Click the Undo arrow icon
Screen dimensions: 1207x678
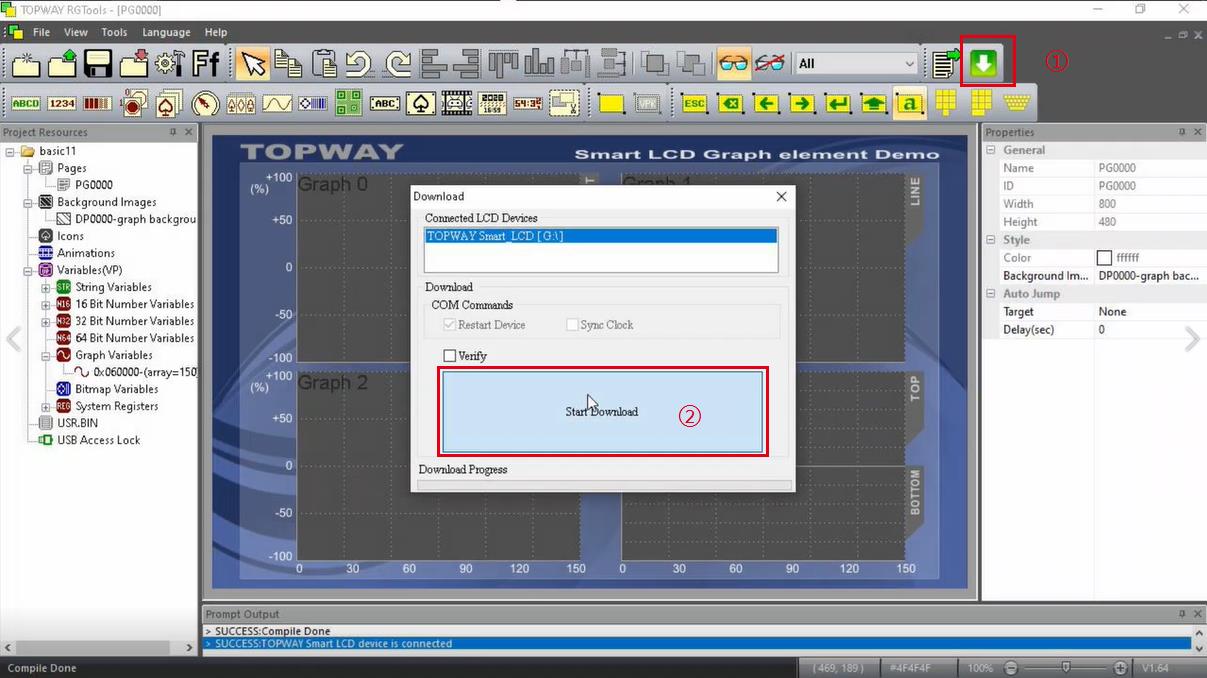[360, 64]
